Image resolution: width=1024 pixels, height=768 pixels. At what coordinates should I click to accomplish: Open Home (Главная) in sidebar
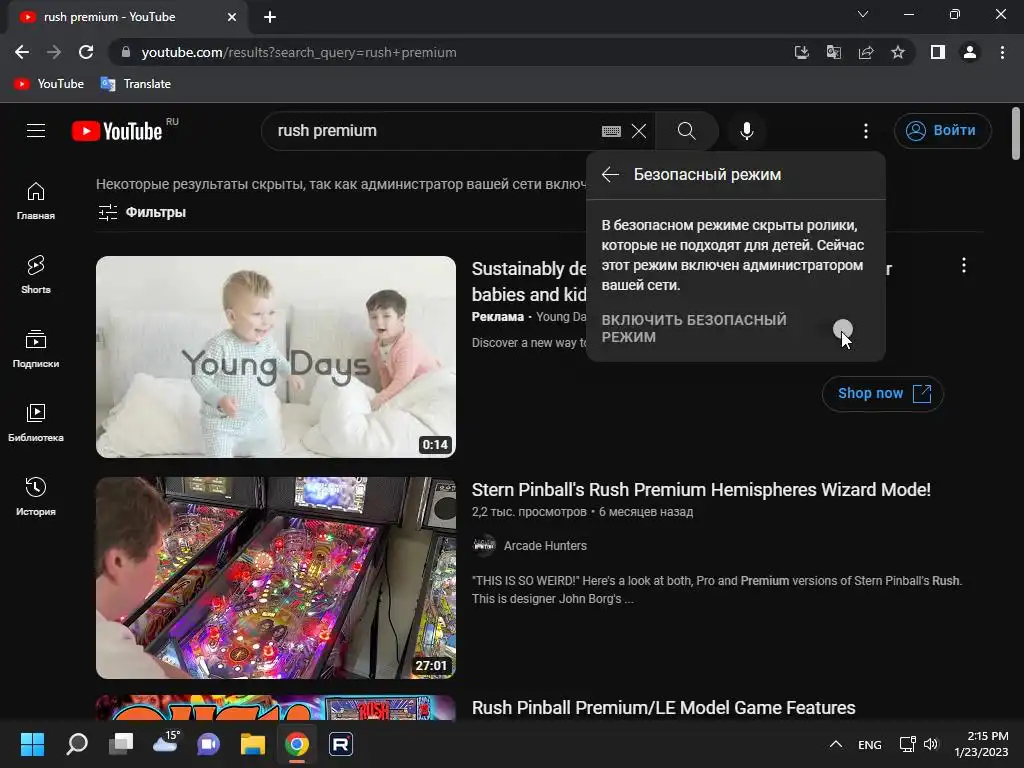(36, 200)
